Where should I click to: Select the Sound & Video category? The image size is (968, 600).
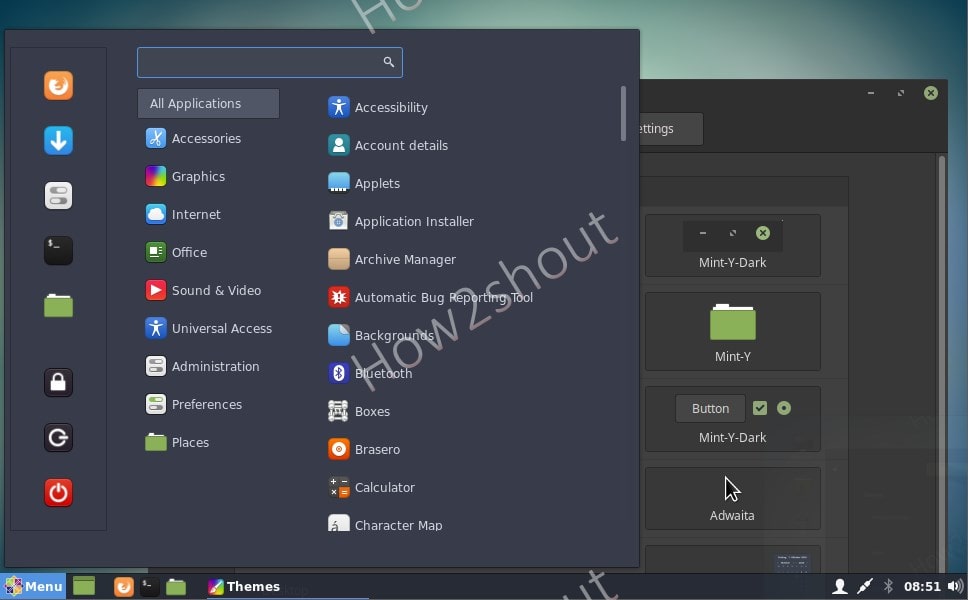pyautogui.click(x=202, y=290)
